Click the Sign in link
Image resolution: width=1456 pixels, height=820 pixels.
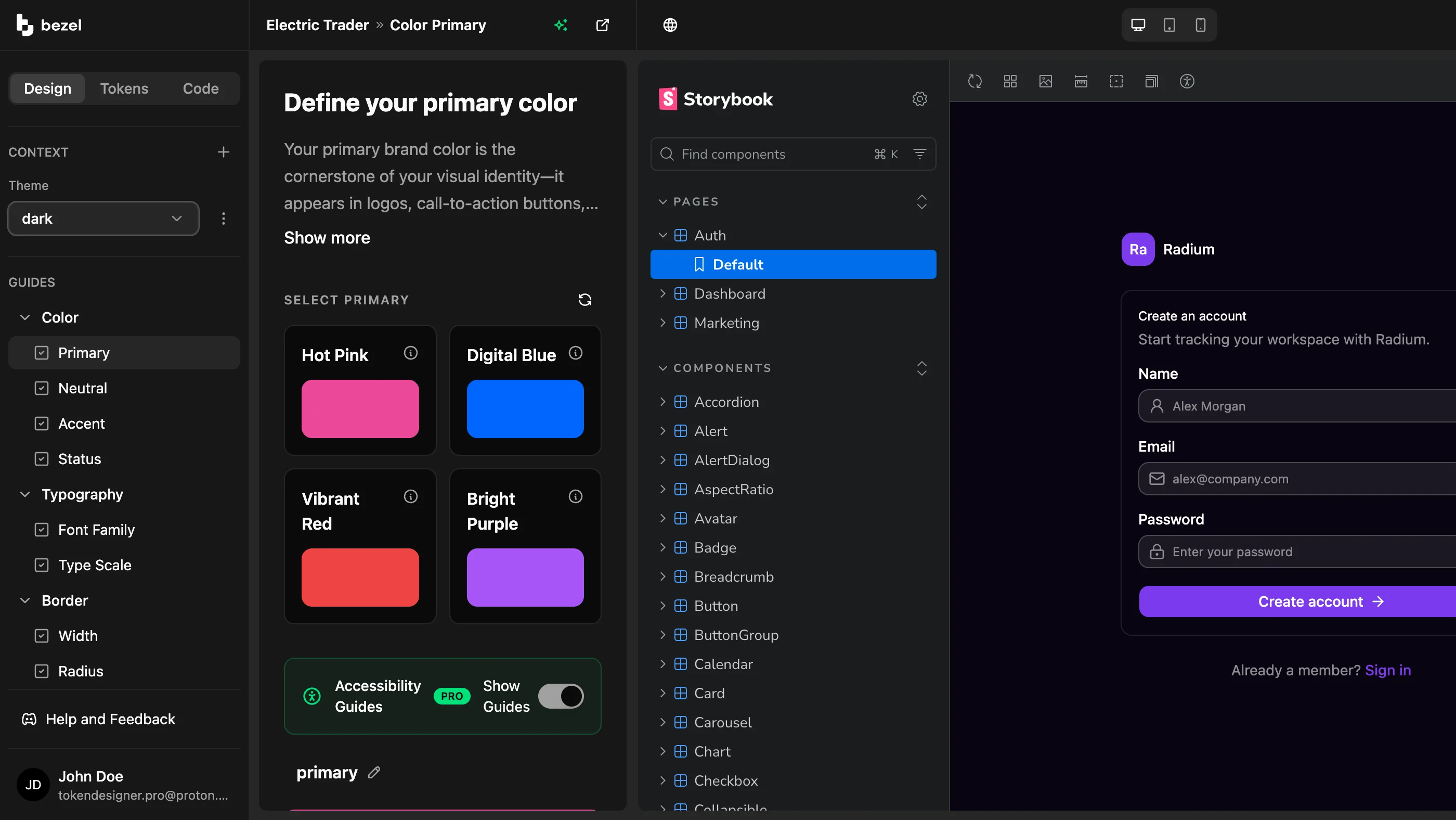[1387, 671]
